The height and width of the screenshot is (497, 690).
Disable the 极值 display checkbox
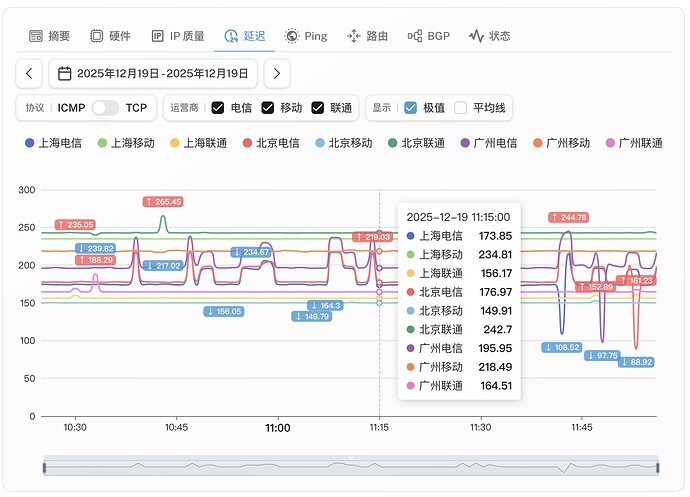click(x=411, y=108)
